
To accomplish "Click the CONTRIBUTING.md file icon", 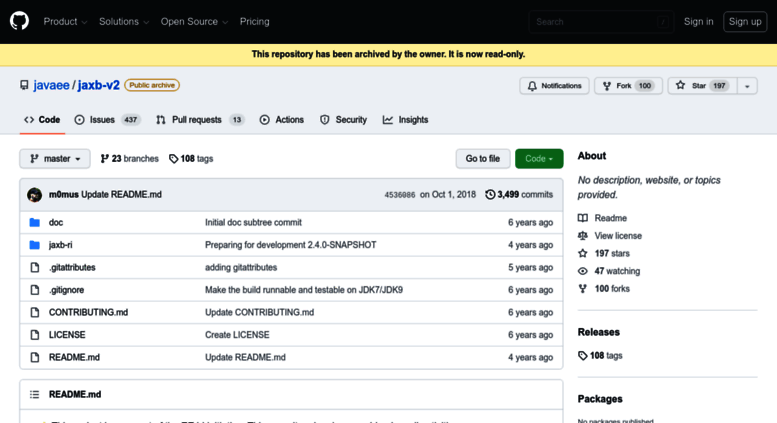I will click(x=35, y=313).
